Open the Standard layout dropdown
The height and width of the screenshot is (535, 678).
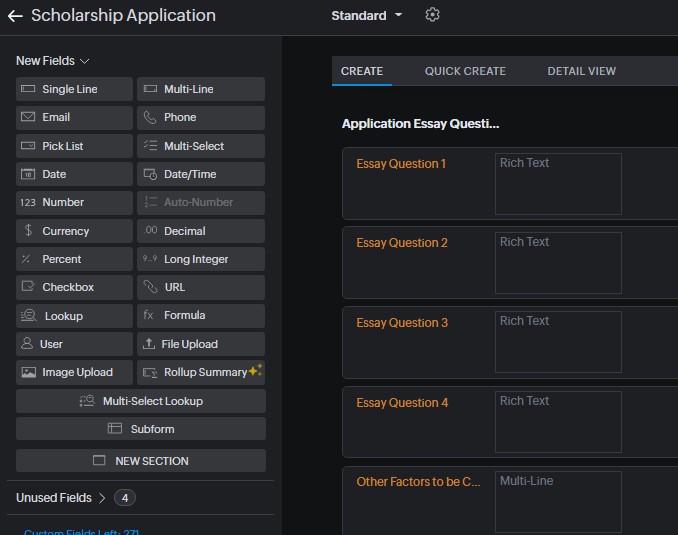point(367,16)
